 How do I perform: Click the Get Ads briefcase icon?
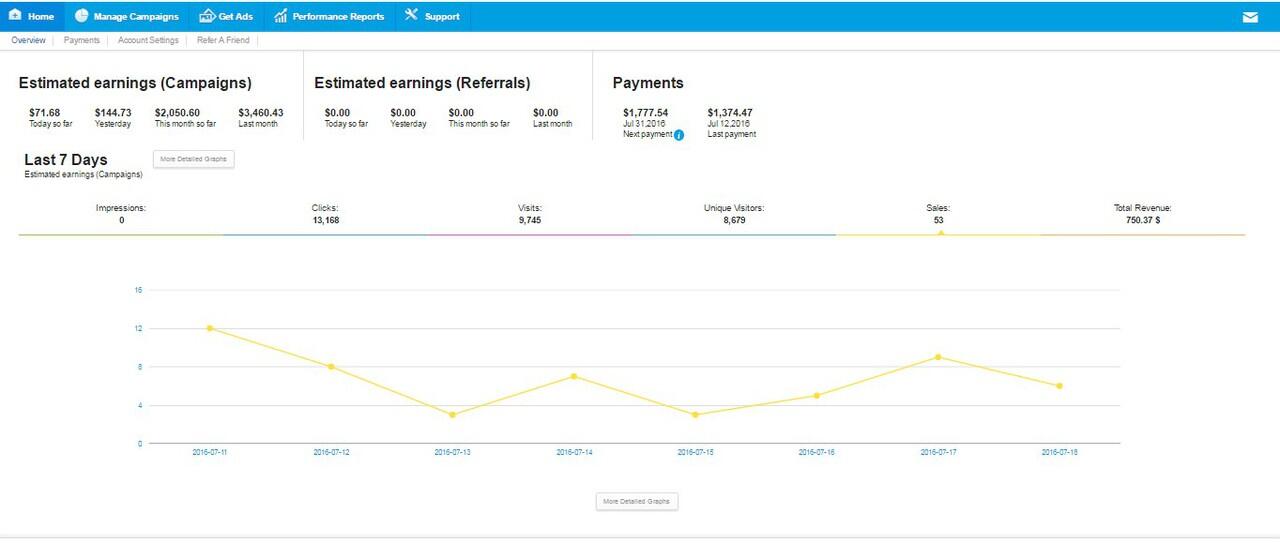(207, 16)
